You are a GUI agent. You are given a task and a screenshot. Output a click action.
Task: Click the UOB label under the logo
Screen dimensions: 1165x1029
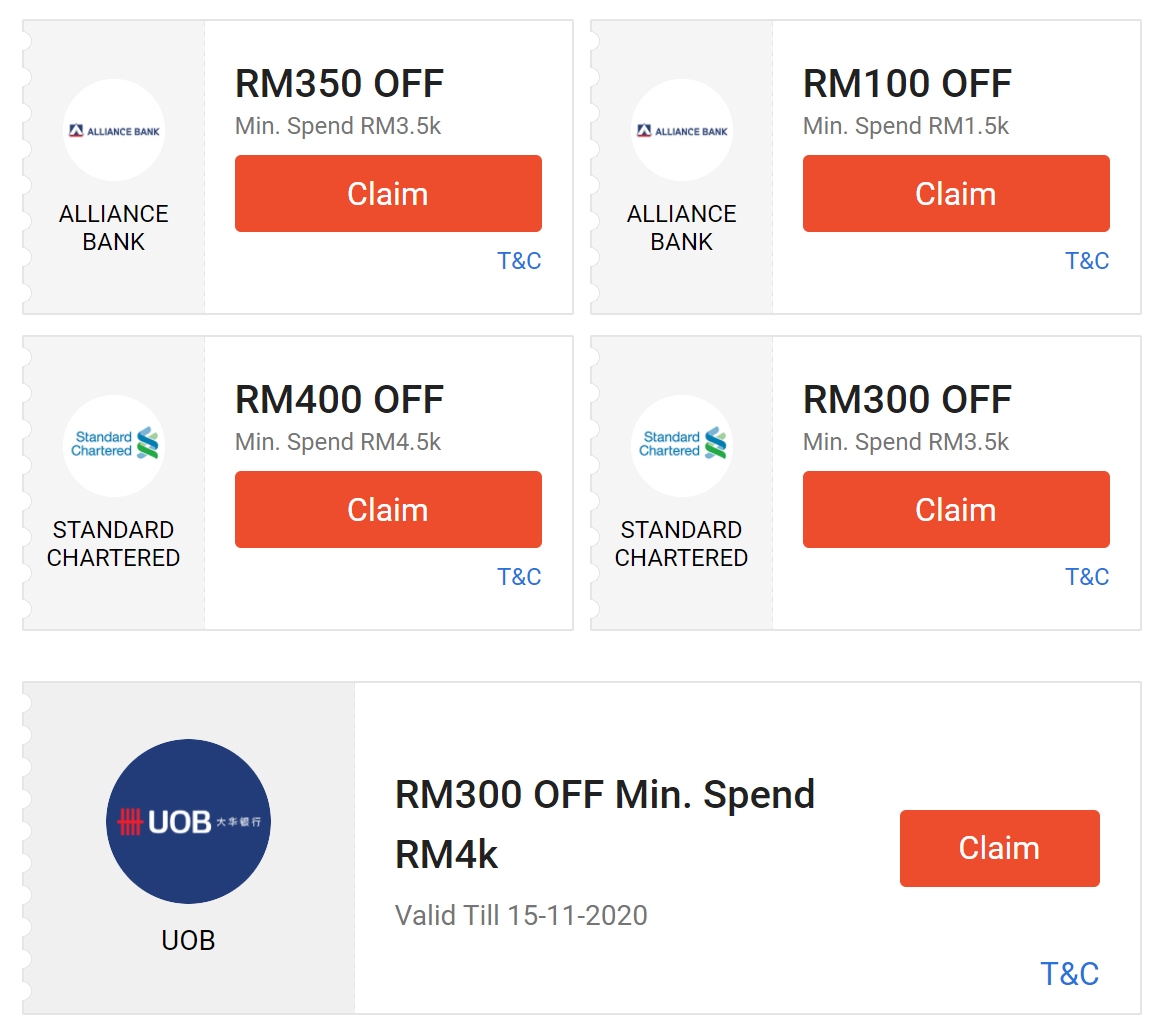click(189, 940)
